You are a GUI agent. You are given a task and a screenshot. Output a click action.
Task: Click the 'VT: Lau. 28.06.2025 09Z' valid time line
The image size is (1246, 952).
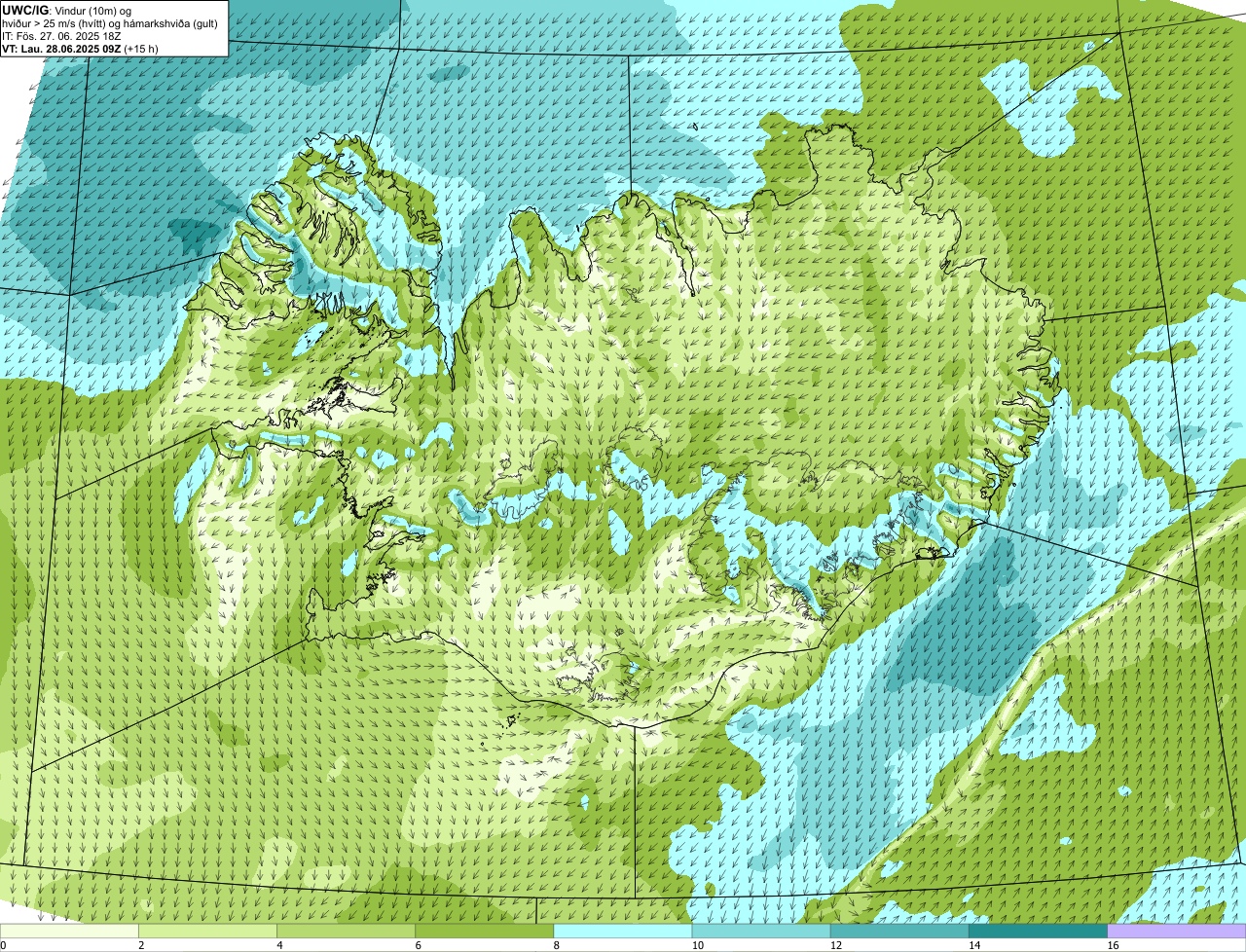81,49
